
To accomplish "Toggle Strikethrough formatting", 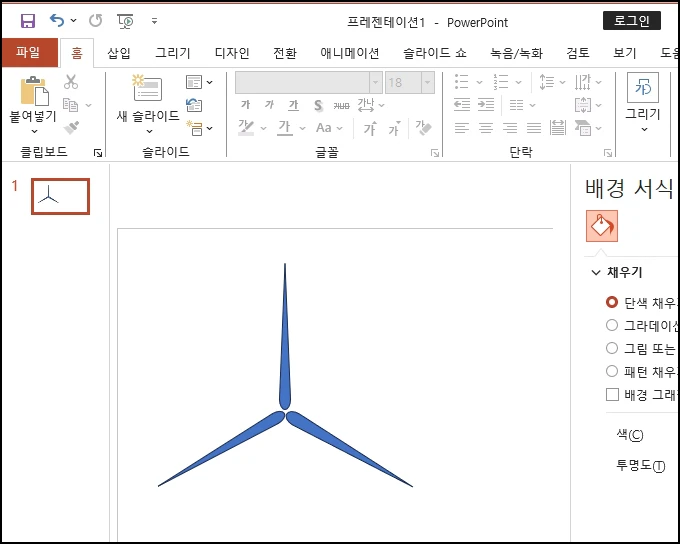I will [342, 105].
